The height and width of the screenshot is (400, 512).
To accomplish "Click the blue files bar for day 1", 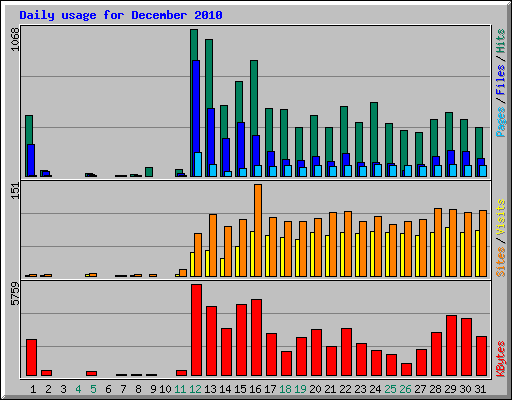I will coord(31,160).
